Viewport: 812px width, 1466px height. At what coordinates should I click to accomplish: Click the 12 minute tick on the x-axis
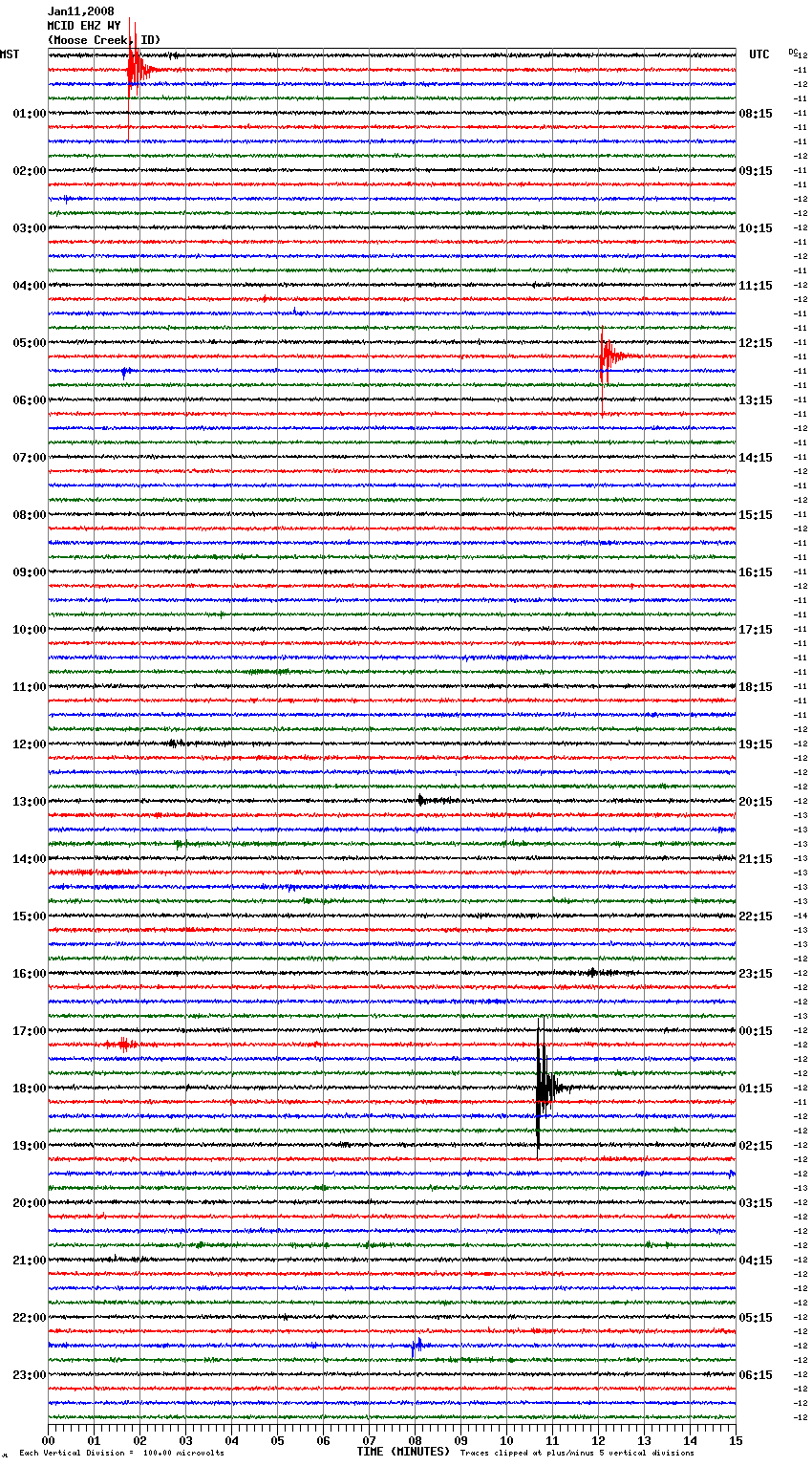(598, 1440)
